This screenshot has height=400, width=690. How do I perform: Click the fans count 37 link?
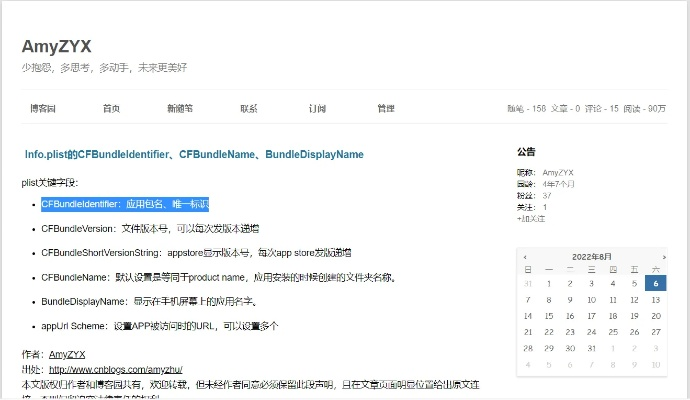point(547,195)
